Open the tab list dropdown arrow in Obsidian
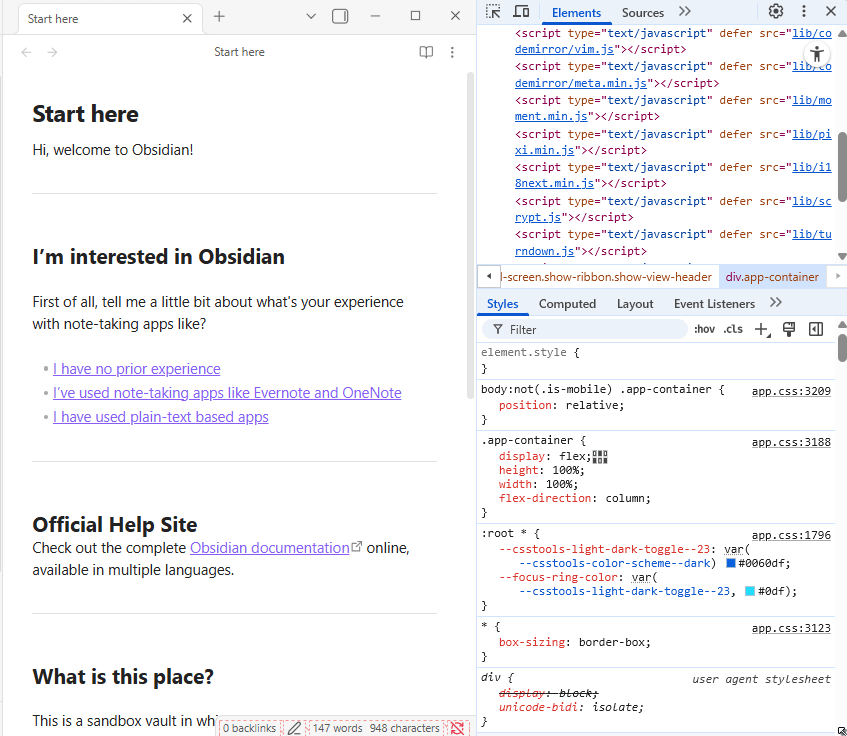Screen dimensions: 847x736 point(311,16)
